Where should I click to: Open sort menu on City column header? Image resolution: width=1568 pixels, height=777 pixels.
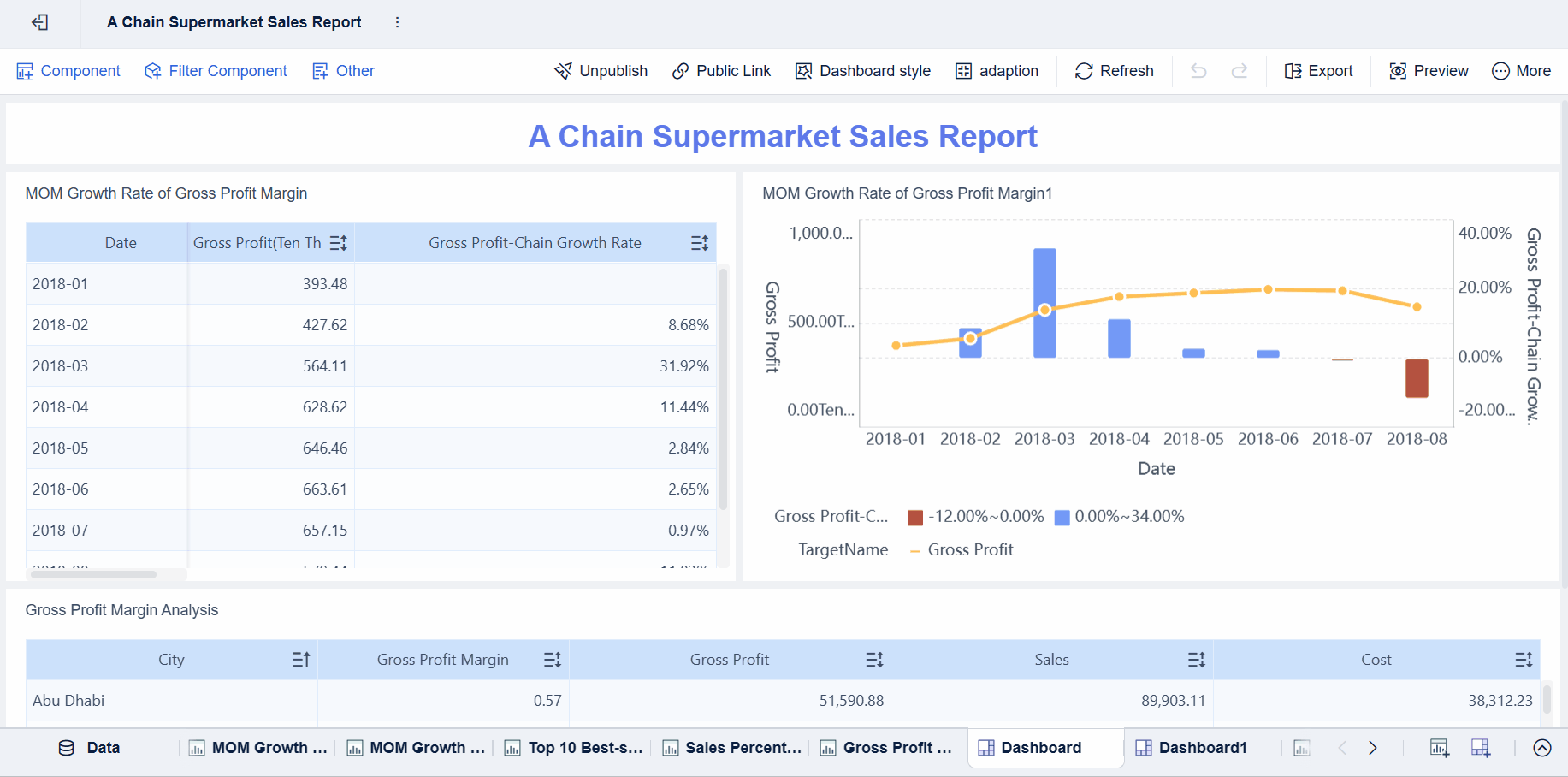(x=300, y=660)
